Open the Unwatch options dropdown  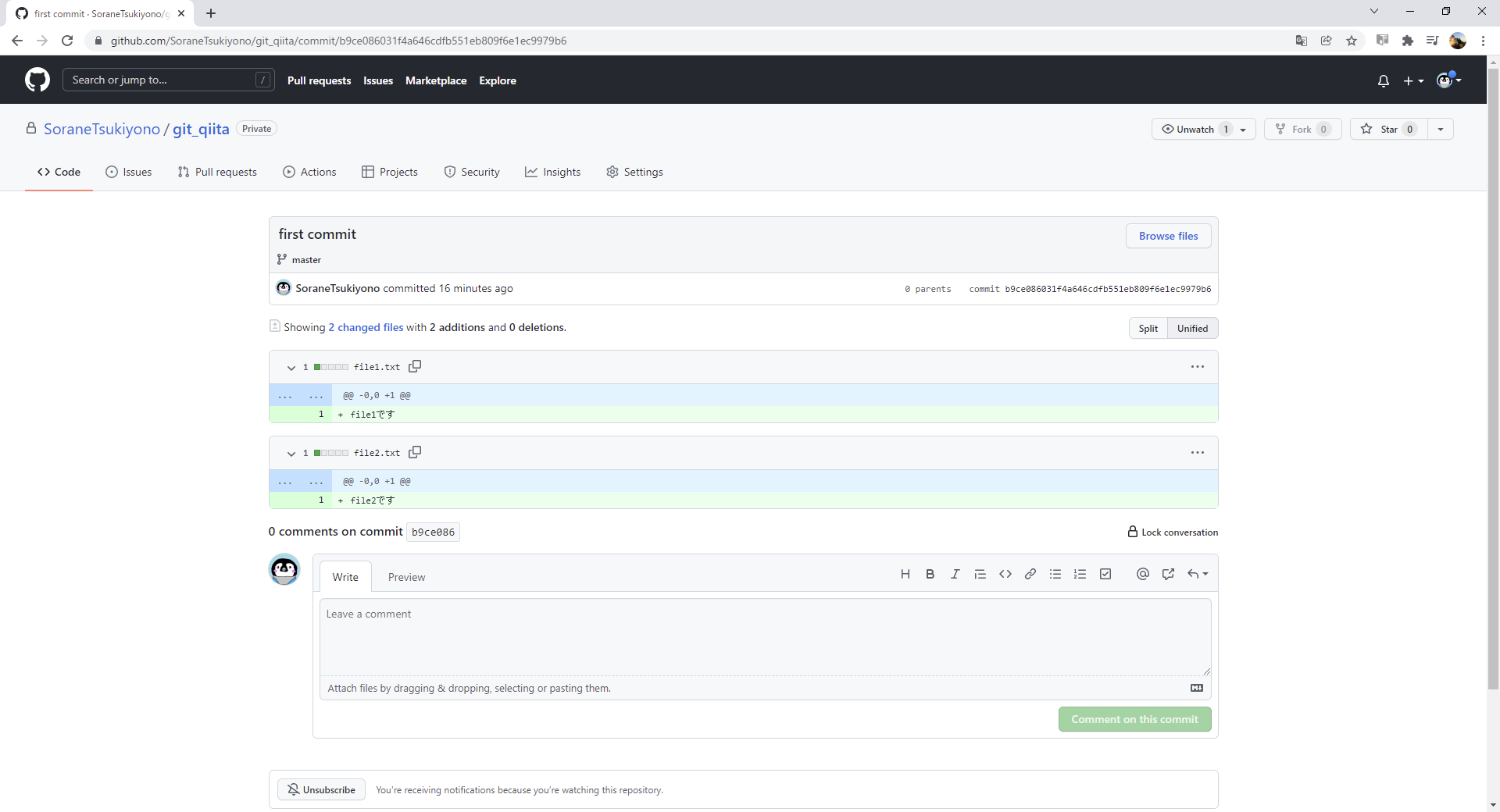1242,129
